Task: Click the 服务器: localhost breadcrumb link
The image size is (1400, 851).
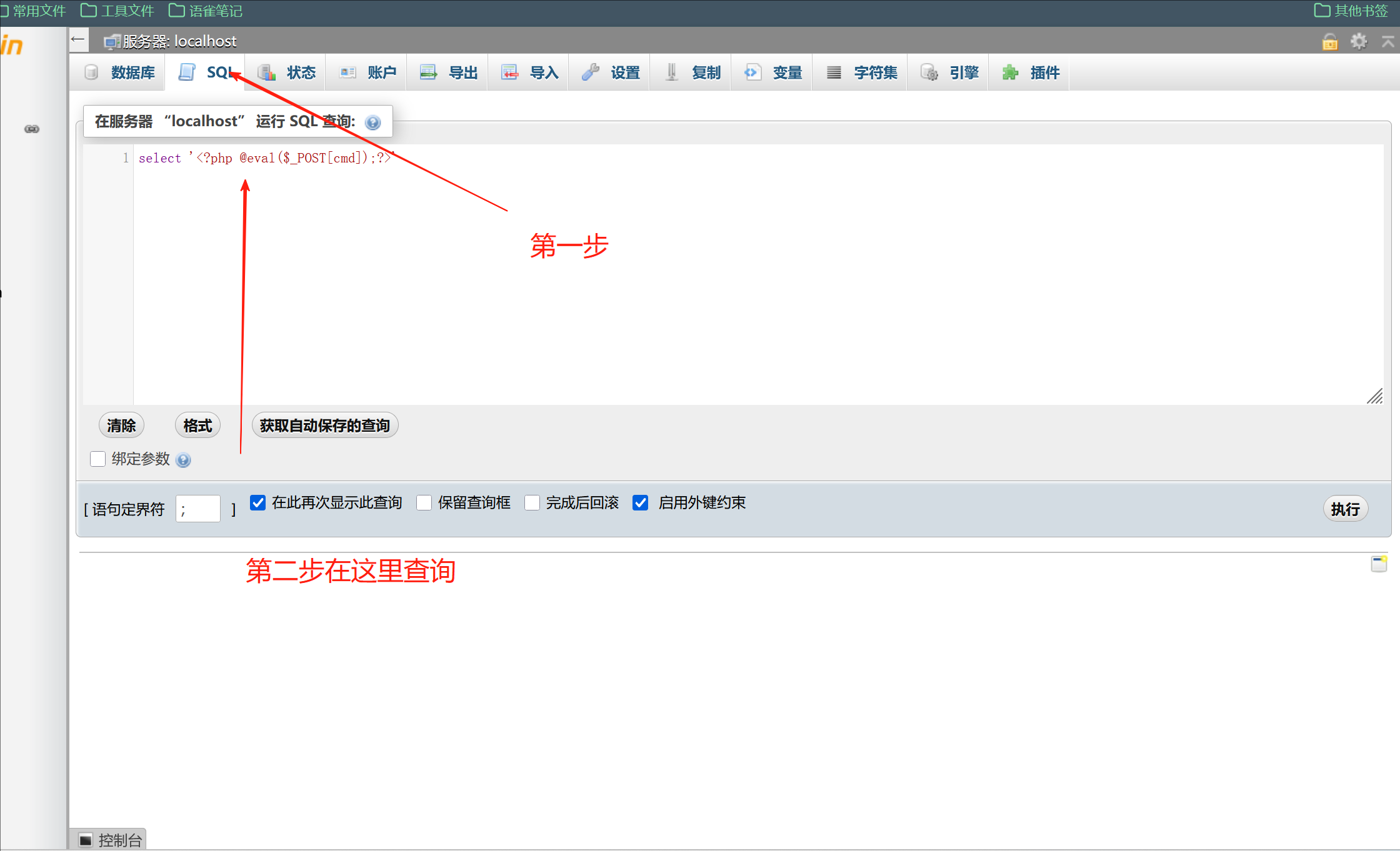Action: (x=180, y=42)
